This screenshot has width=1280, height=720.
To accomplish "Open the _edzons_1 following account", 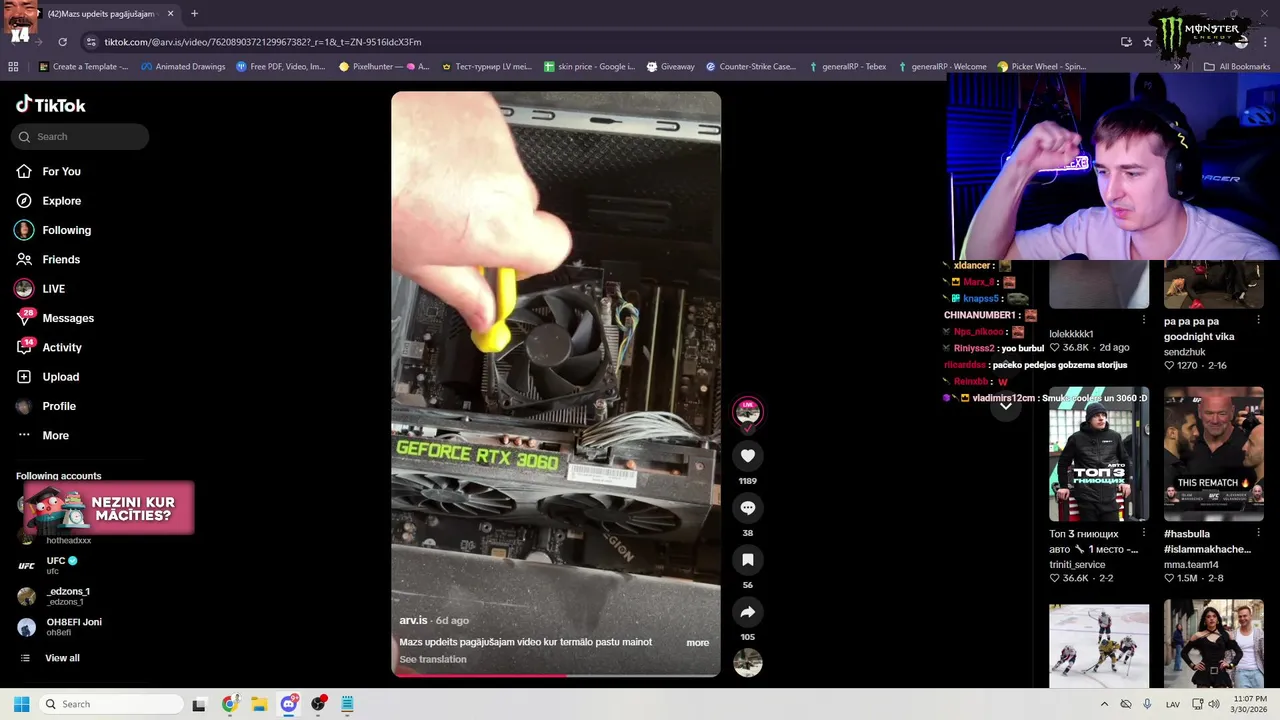I will point(67,596).
